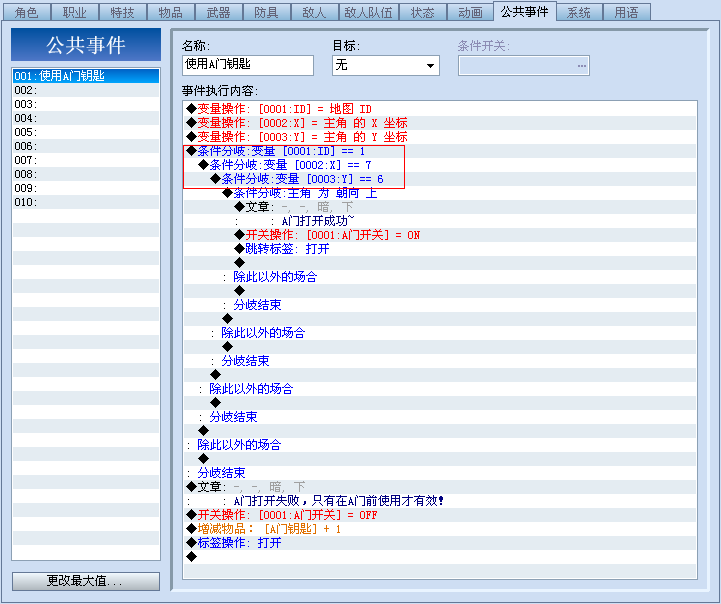This screenshot has width=721, height=604.
Task: Open the 敌人 tab
Action: coord(315,12)
